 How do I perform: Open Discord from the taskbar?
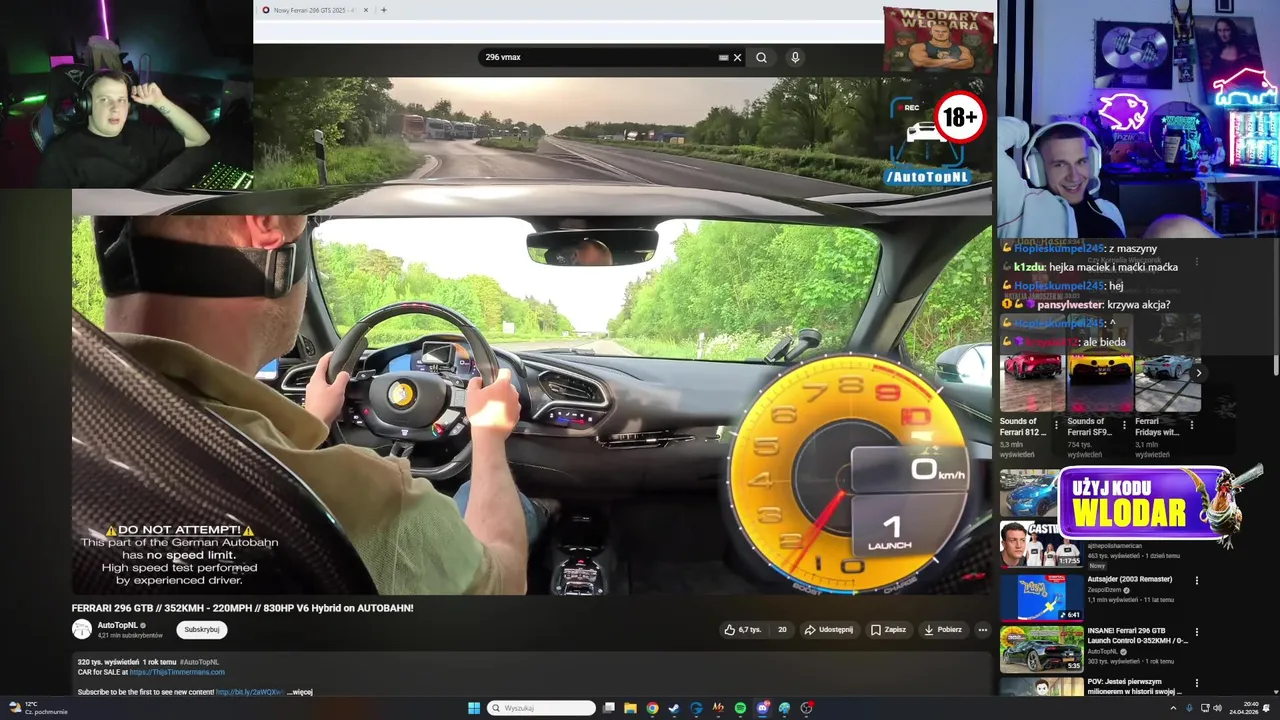point(762,708)
